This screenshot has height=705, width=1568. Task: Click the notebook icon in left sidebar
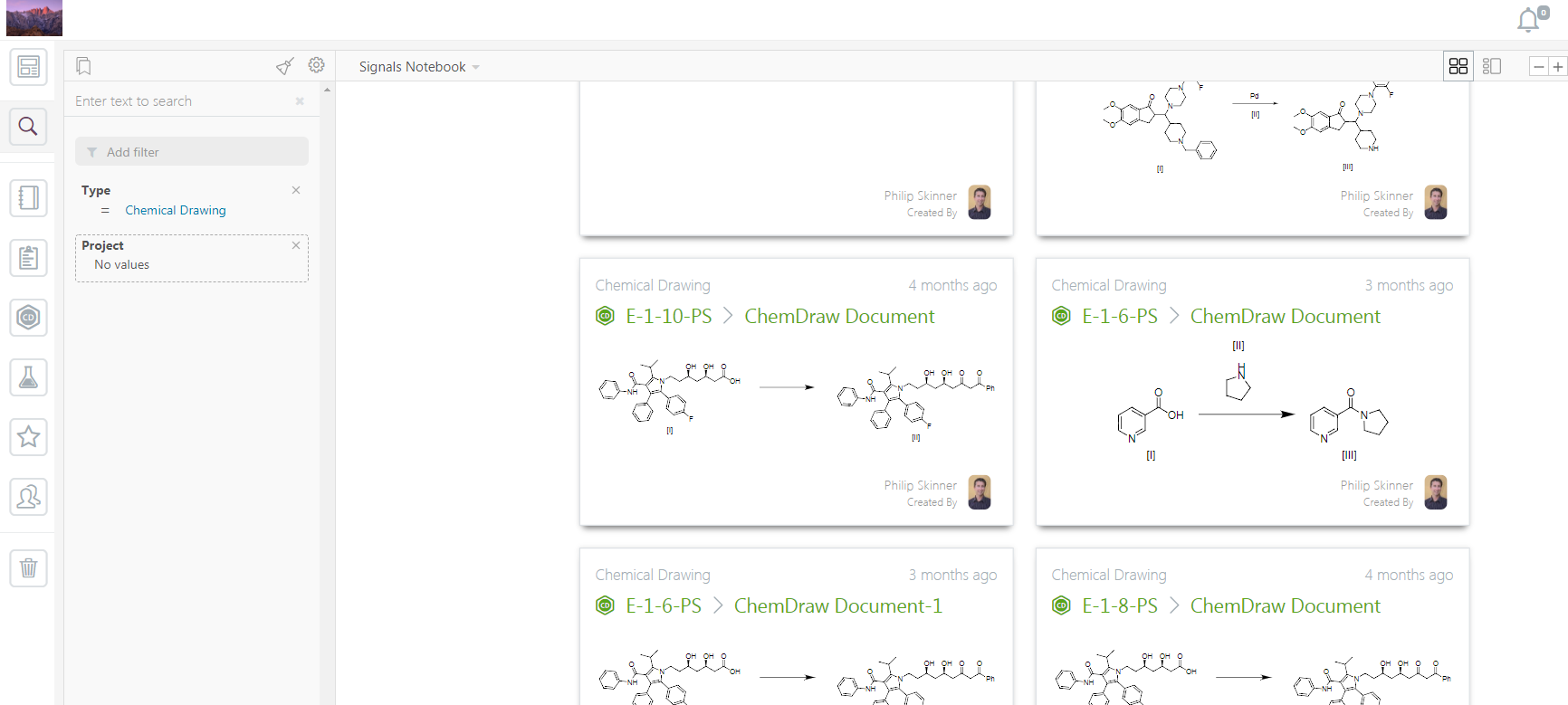point(28,197)
